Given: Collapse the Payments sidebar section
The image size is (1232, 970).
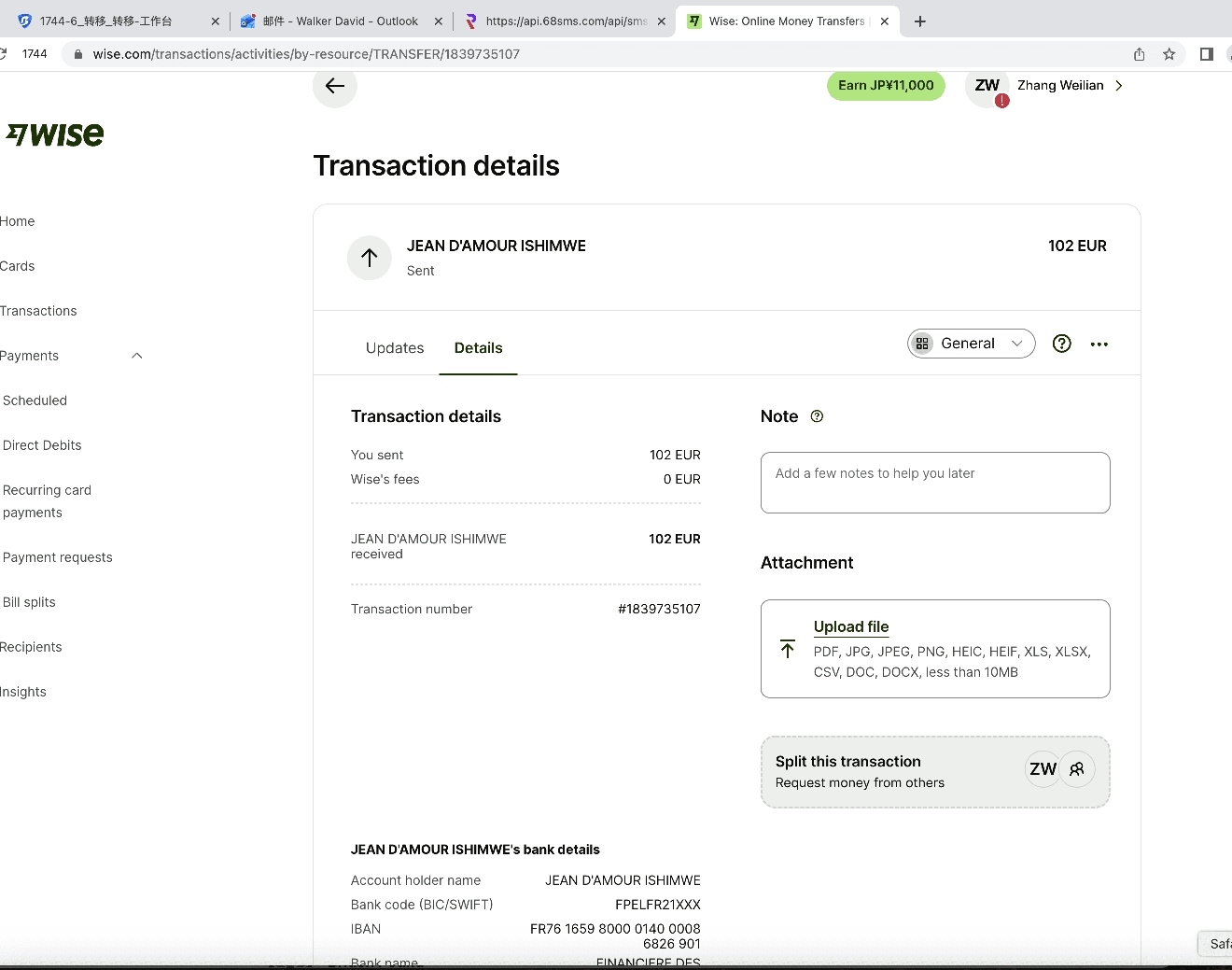Looking at the screenshot, I should point(137,356).
